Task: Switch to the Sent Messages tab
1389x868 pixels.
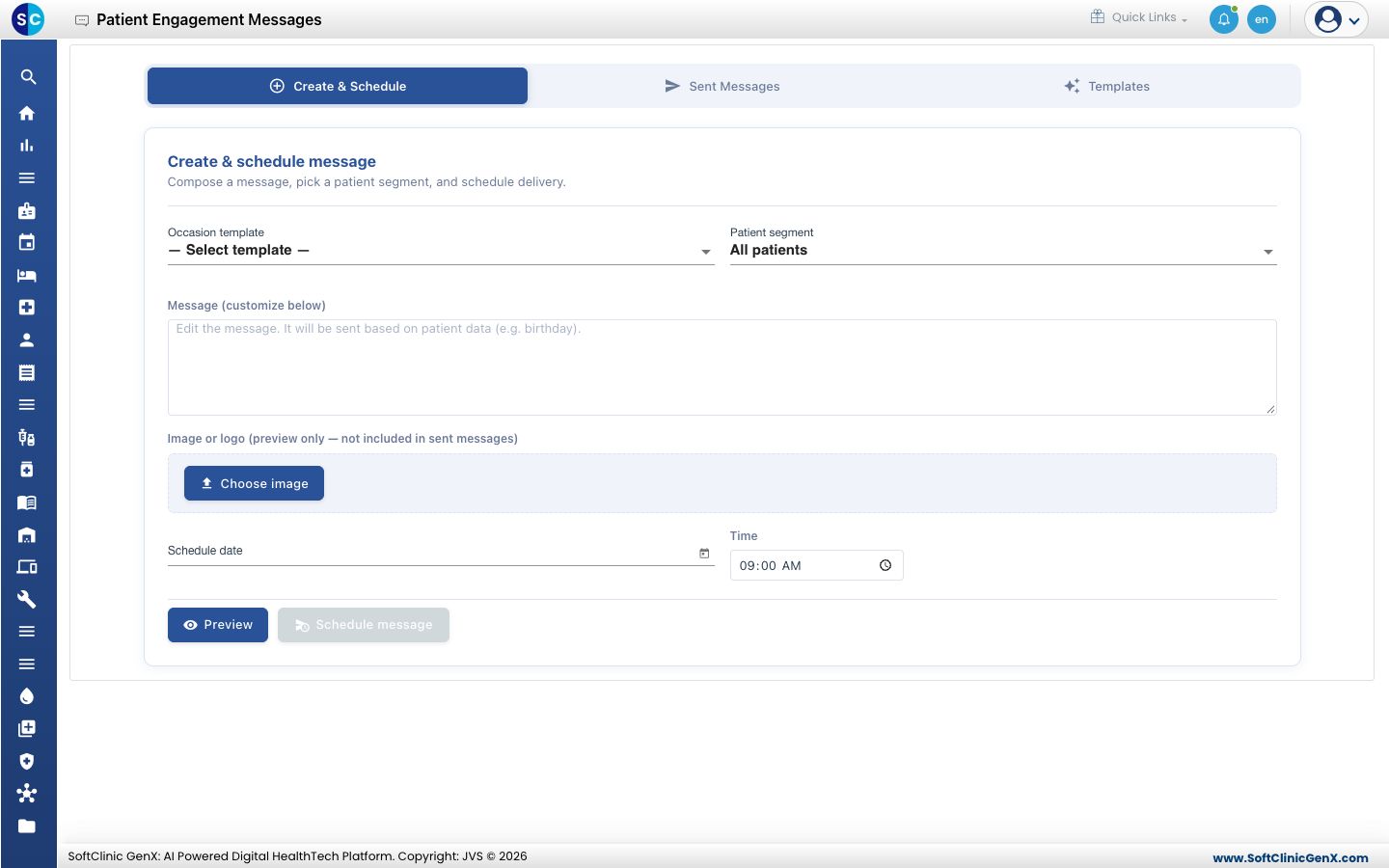Action: [722, 86]
